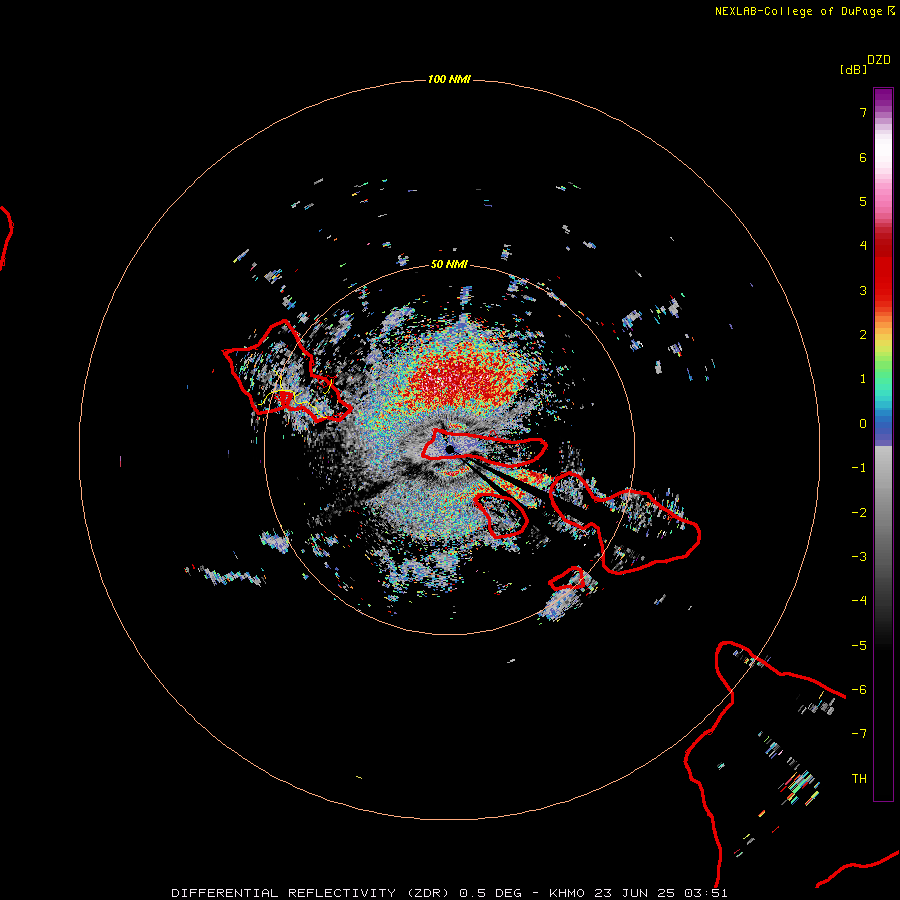Click the TH threshold label on the scale
Screen dimensions: 900x900
(x=859, y=779)
